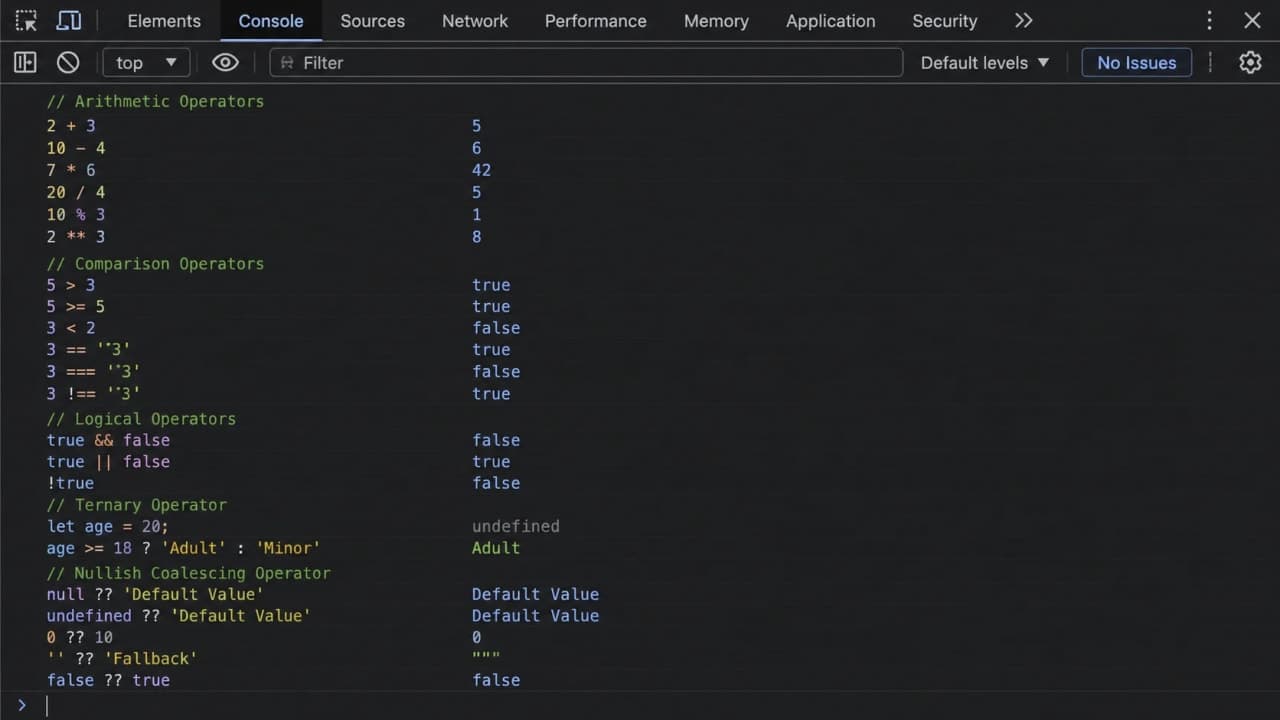
Task: Click the result value 42
Action: pos(481,170)
